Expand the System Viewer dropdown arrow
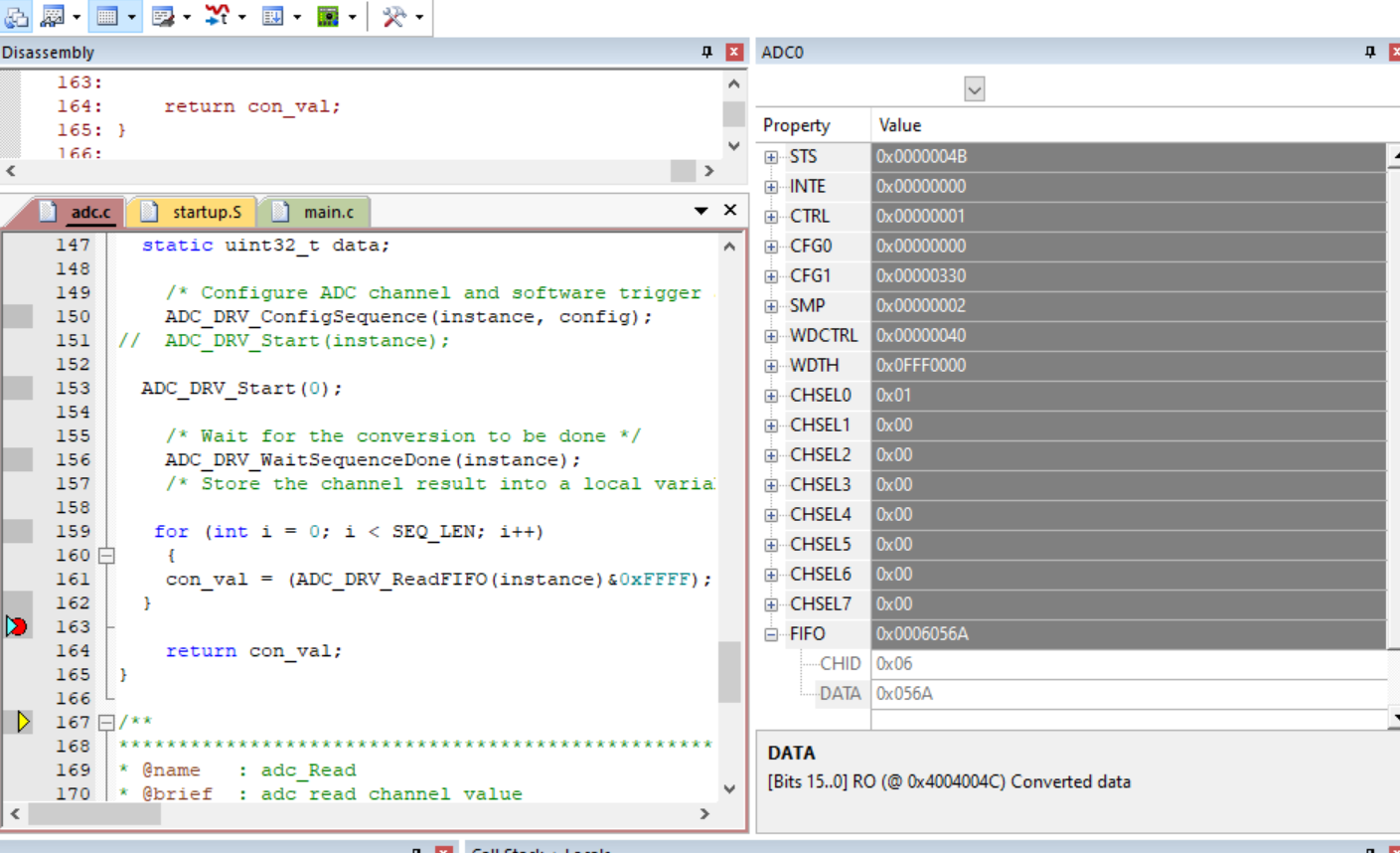 (x=352, y=17)
